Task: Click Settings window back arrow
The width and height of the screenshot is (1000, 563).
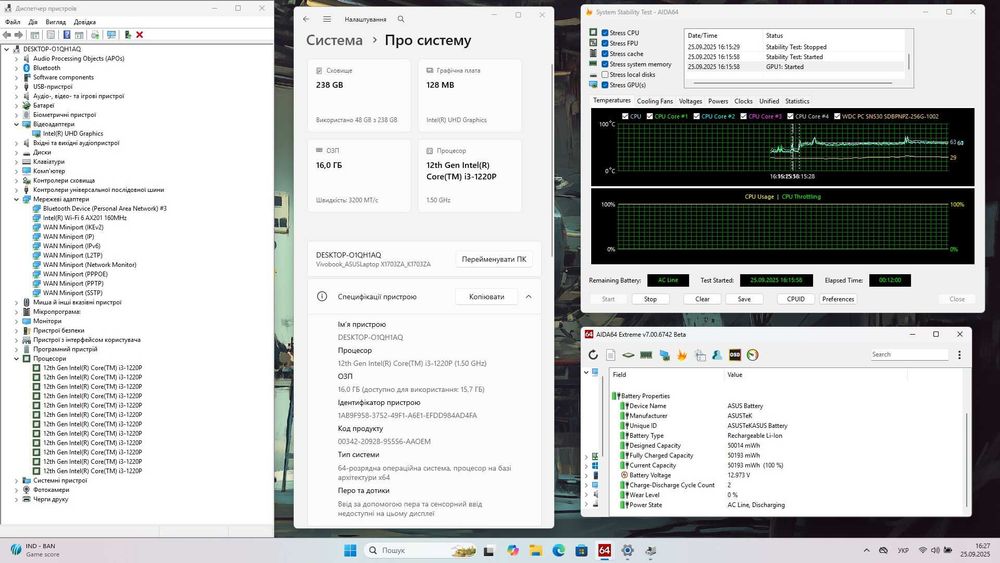Action: pos(306,19)
